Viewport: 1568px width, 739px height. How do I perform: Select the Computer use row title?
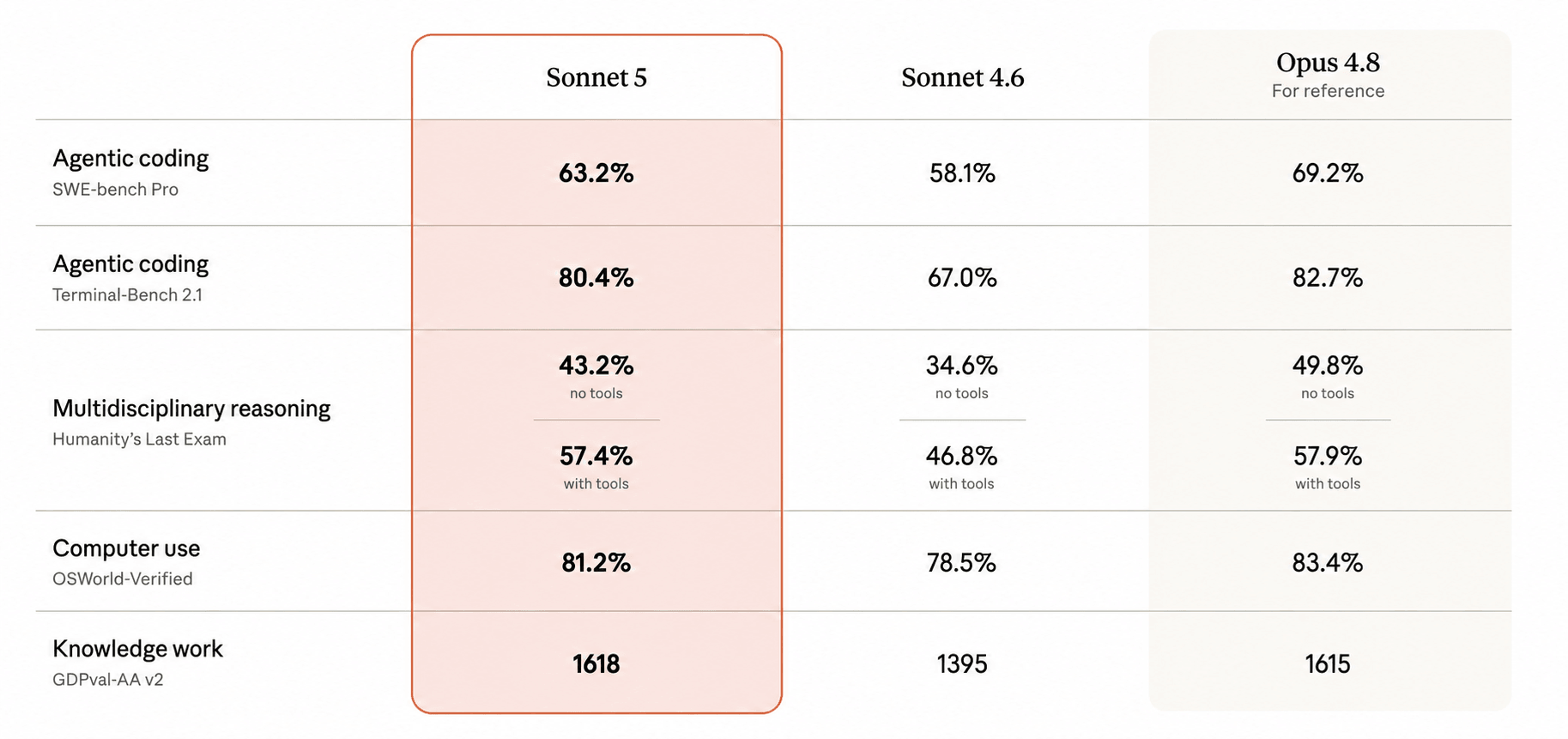pos(126,548)
